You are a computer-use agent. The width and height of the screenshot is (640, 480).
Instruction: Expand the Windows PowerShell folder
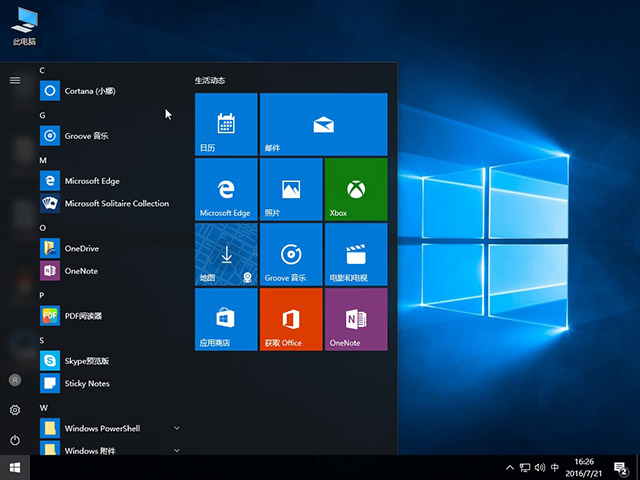(x=177, y=428)
